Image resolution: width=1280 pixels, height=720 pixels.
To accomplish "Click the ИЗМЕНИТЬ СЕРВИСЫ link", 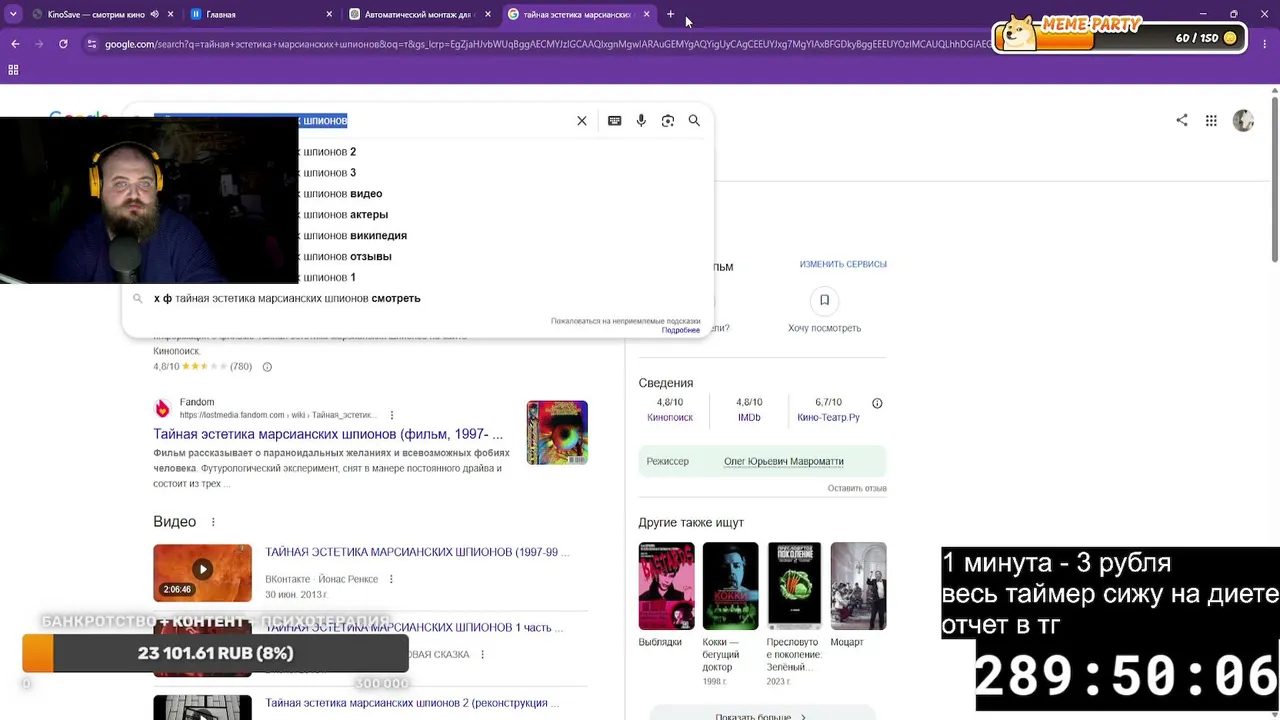I will point(843,264).
